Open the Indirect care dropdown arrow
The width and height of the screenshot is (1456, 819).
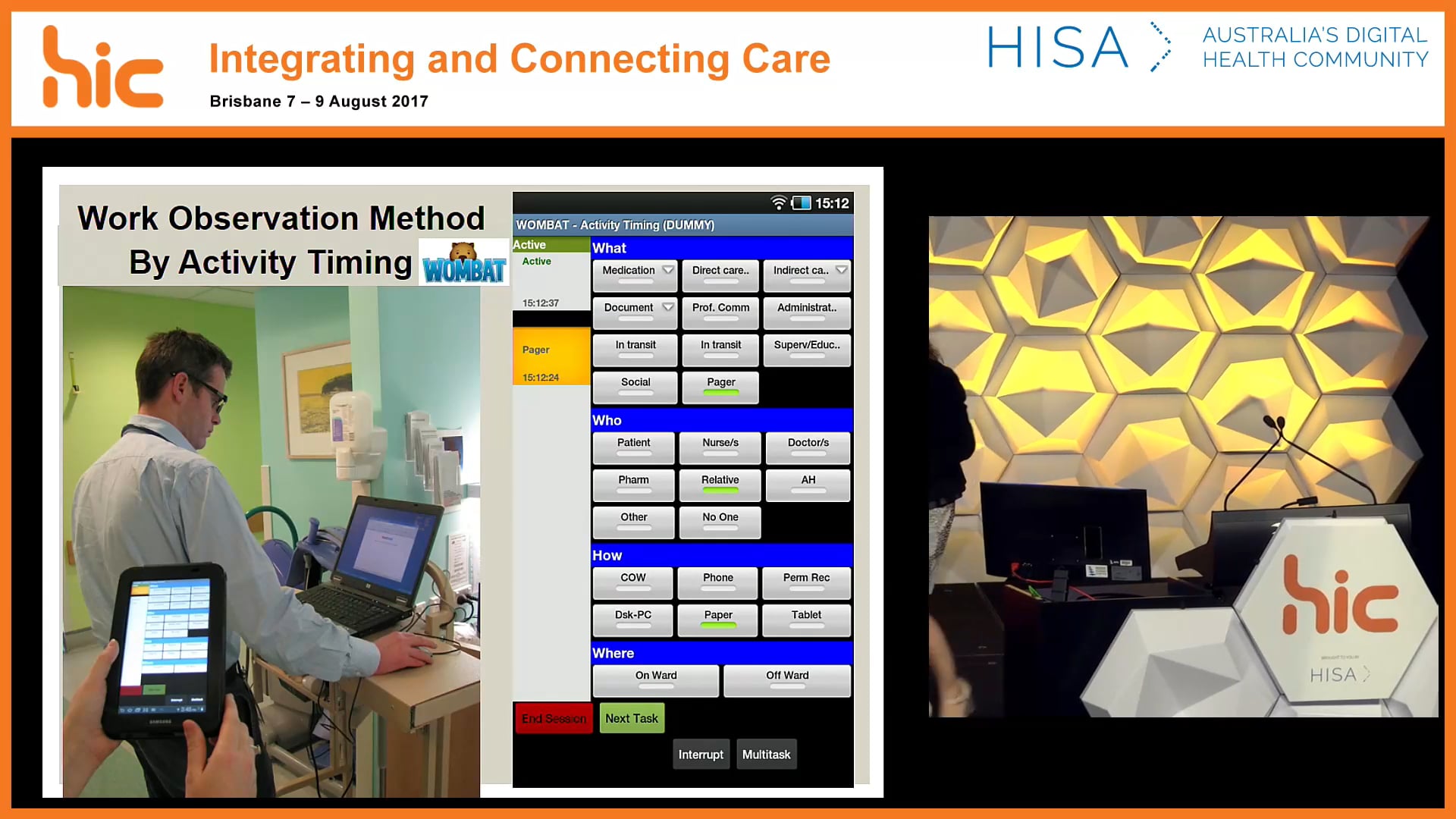[x=841, y=269]
